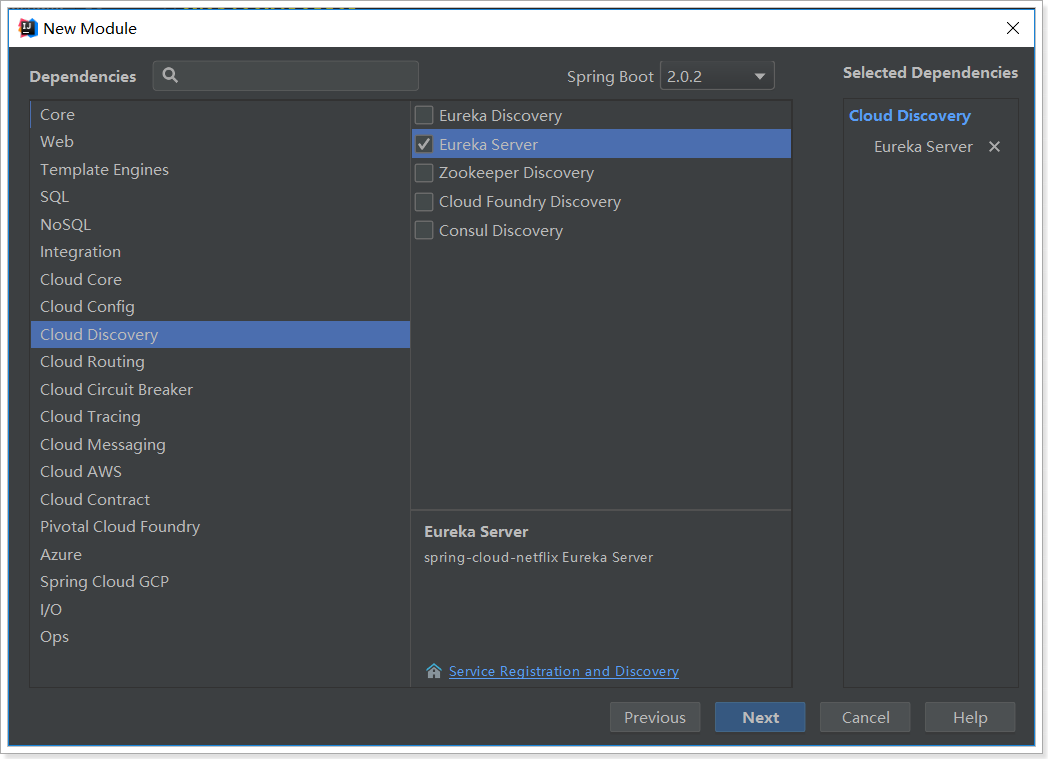Check the Consul Discovery checkbox
Image resolution: width=1048 pixels, height=759 pixels.
pyautogui.click(x=424, y=231)
